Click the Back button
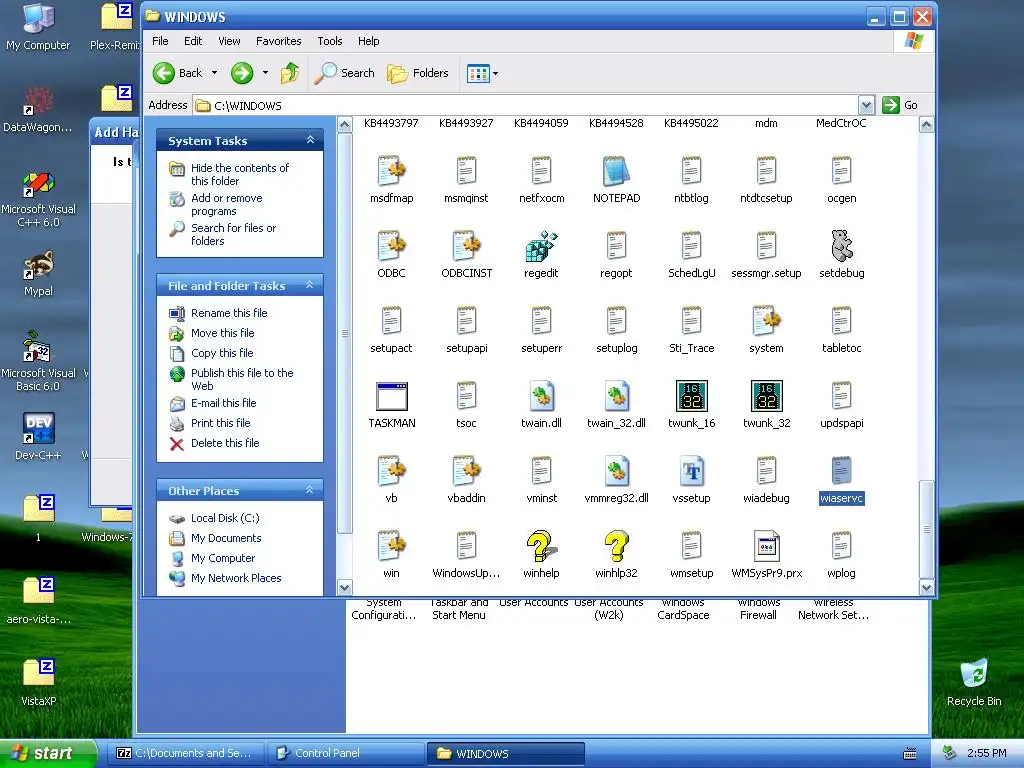The image size is (1024, 768). pyautogui.click(x=178, y=73)
